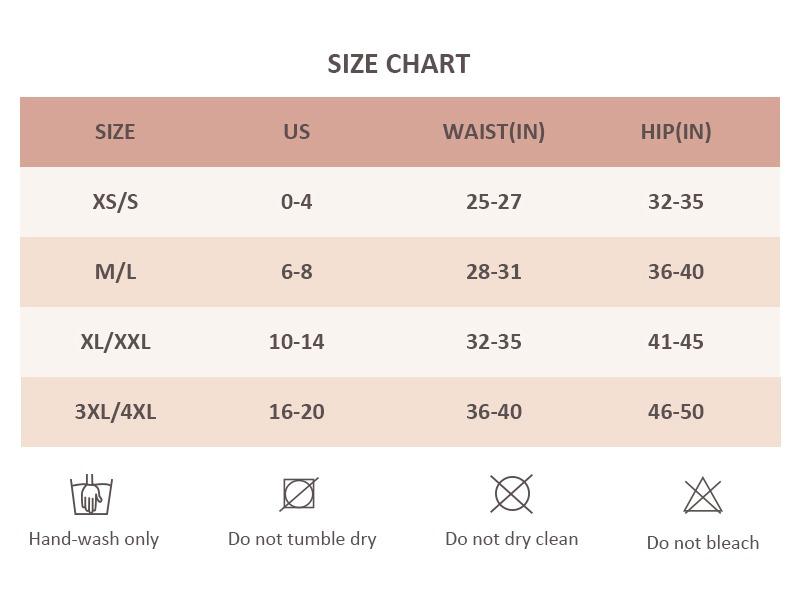Click the SIZE column header
Viewport: 800px width, 600px height.
(x=115, y=132)
